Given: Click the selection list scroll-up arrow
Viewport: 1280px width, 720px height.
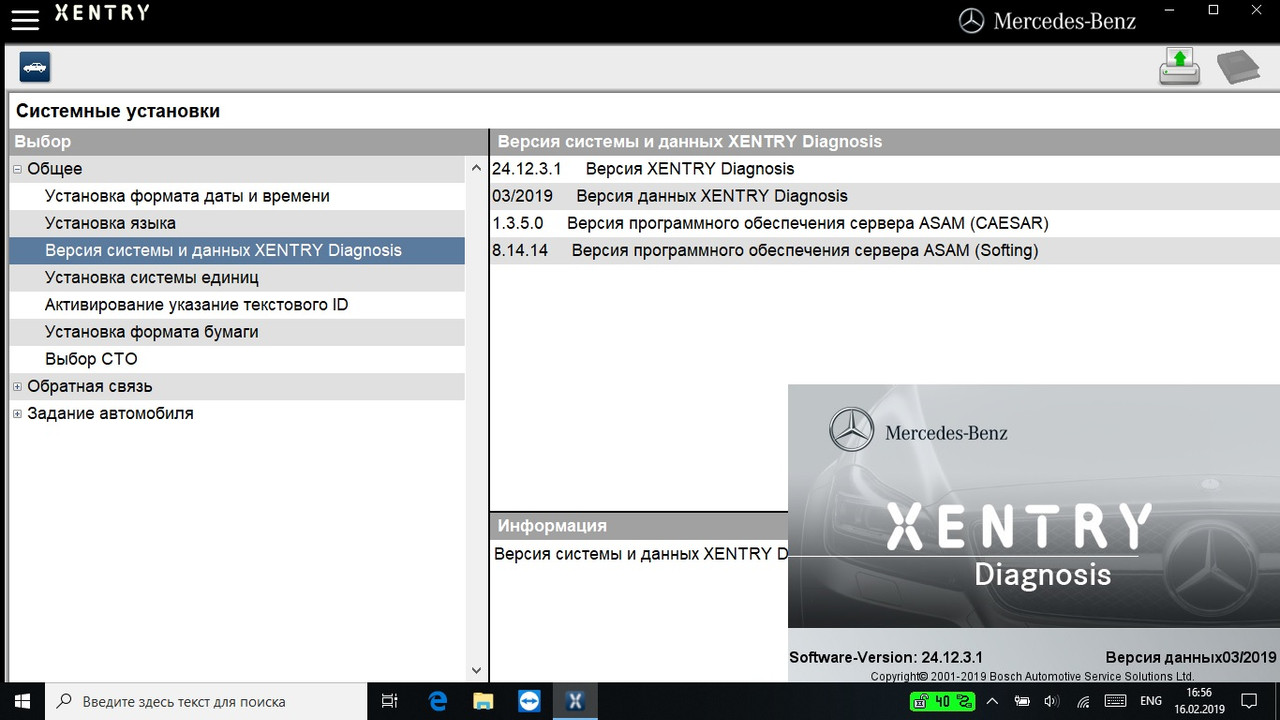Looking at the screenshot, I should (476, 168).
